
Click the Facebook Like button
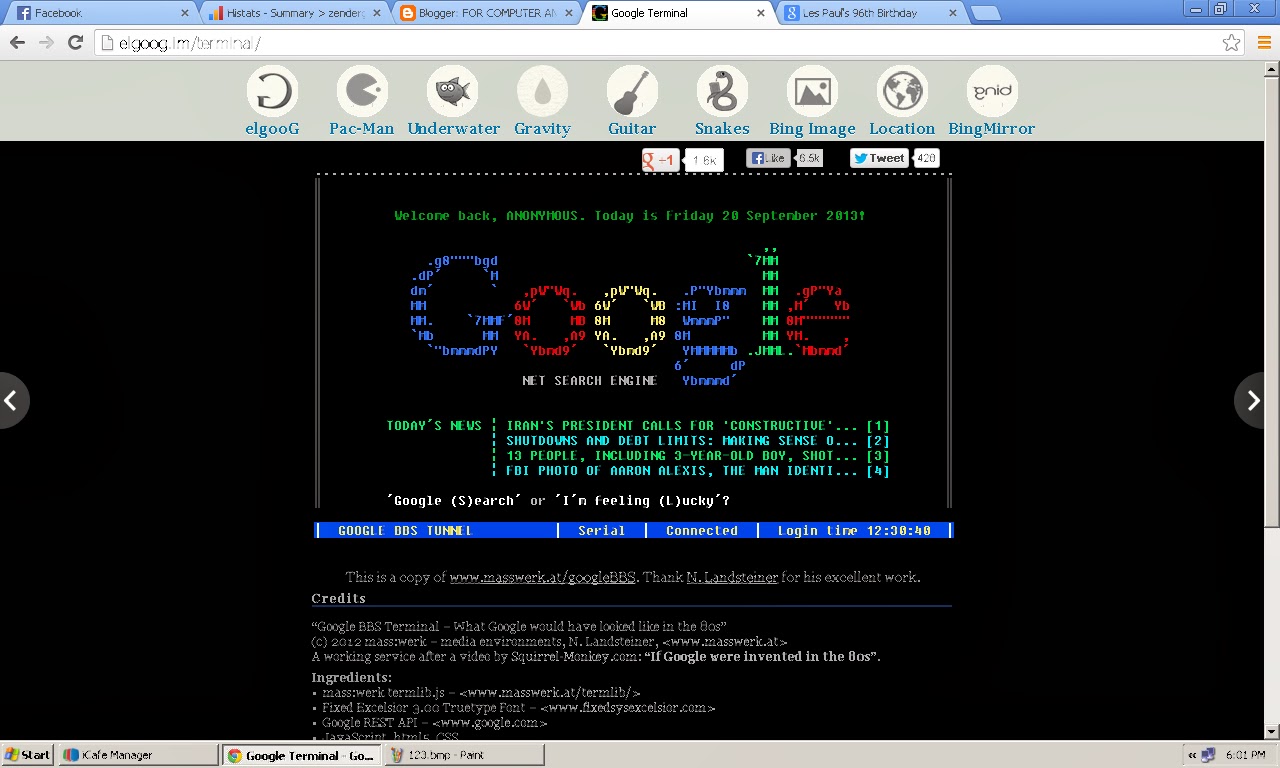[769, 158]
